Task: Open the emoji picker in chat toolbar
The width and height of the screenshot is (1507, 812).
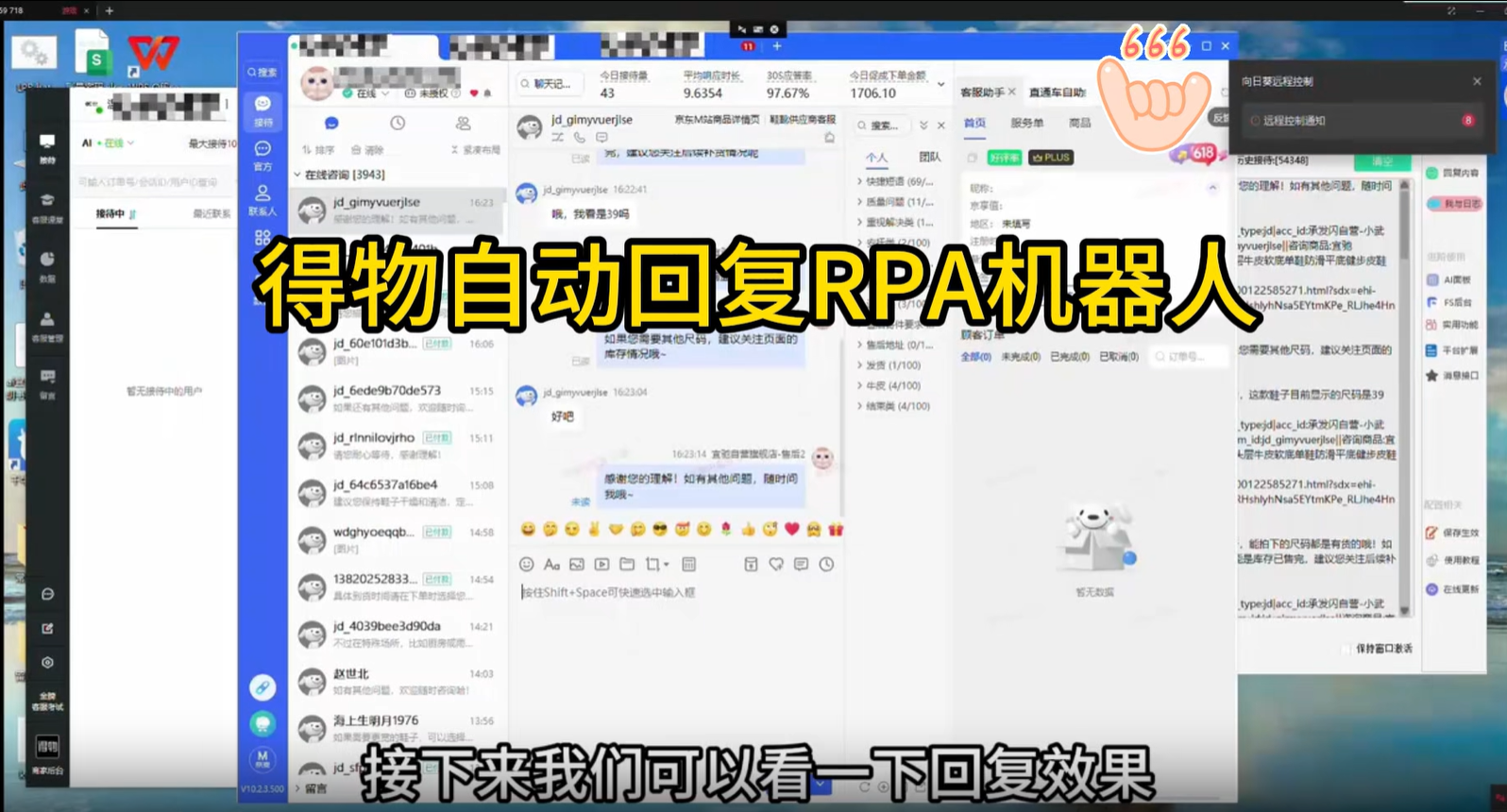Action: pyautogui.click(x=527, y=565)
